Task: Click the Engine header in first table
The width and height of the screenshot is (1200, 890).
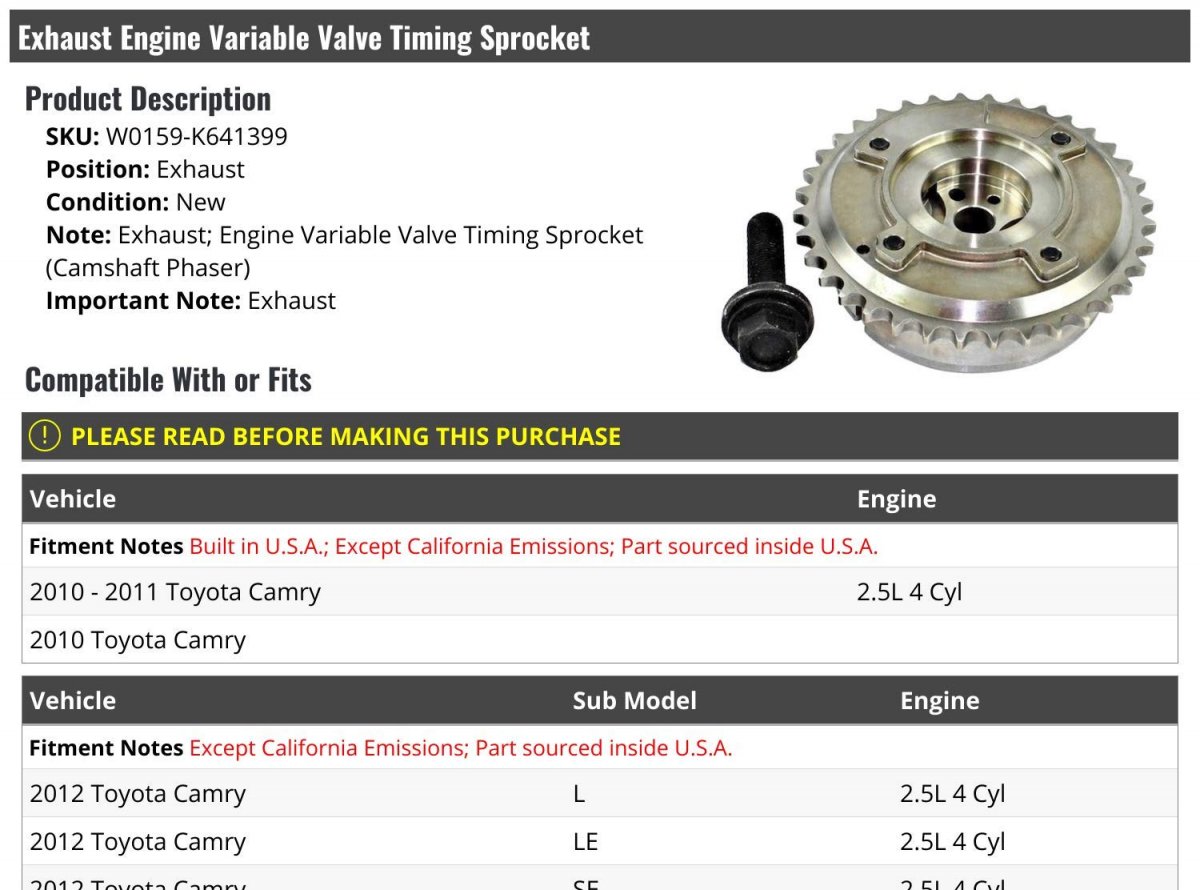Action: (x=896, y=499)
